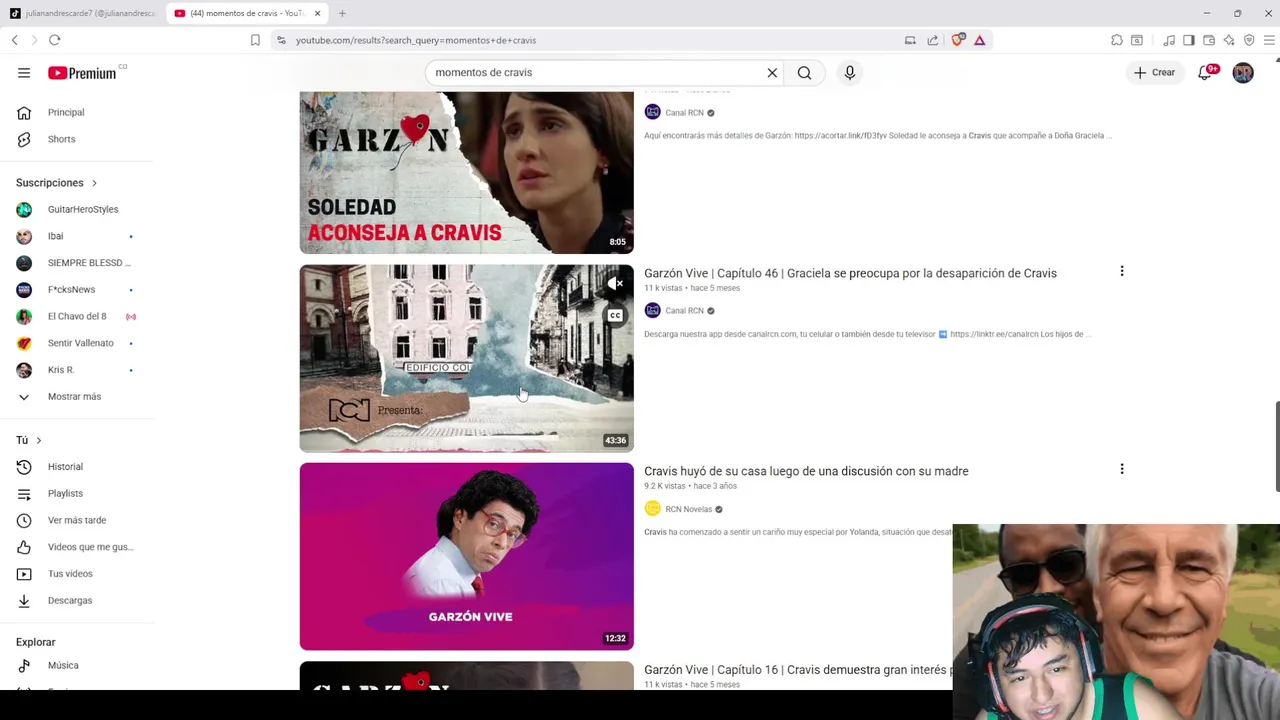Go to YouTube Premium home logo
The width and height of the screenshot is (1280, 720).
point(82,73)
